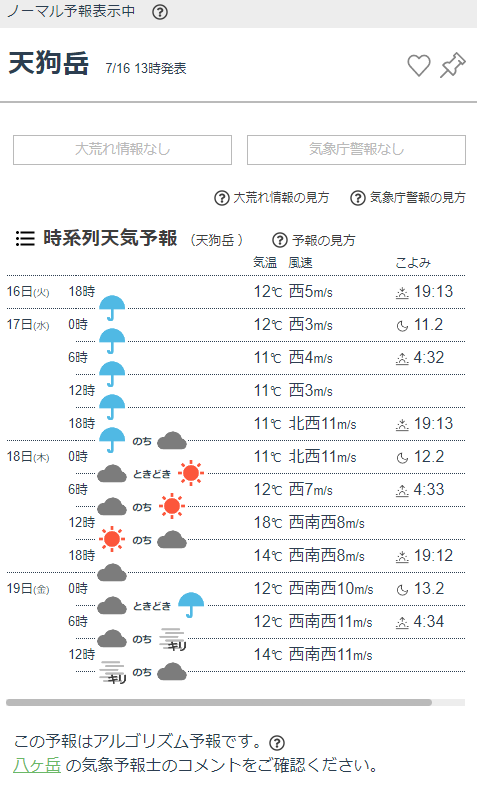
Task: Open 予報の見方 link
Action: [324, 240]
